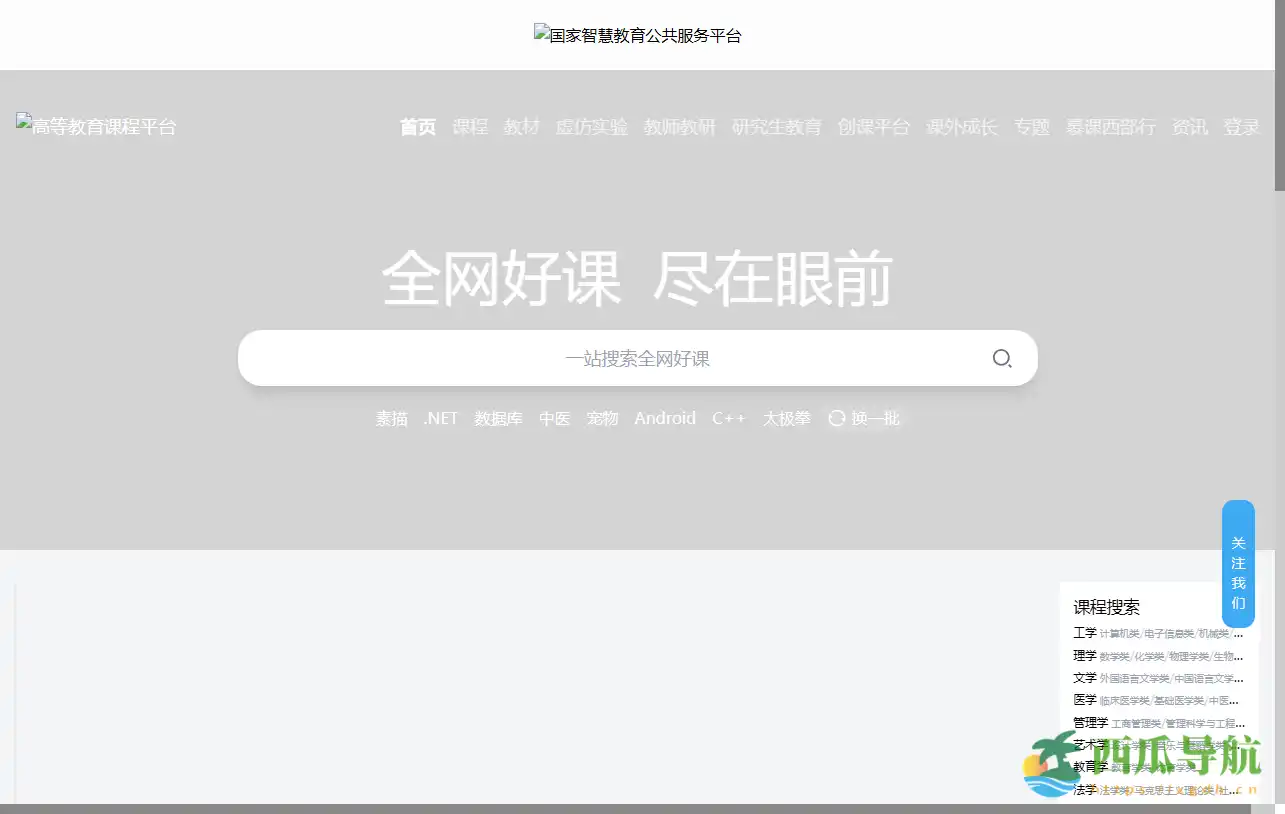
Task: Open the 教材 navigation item
Action: (x=522, y=127)
